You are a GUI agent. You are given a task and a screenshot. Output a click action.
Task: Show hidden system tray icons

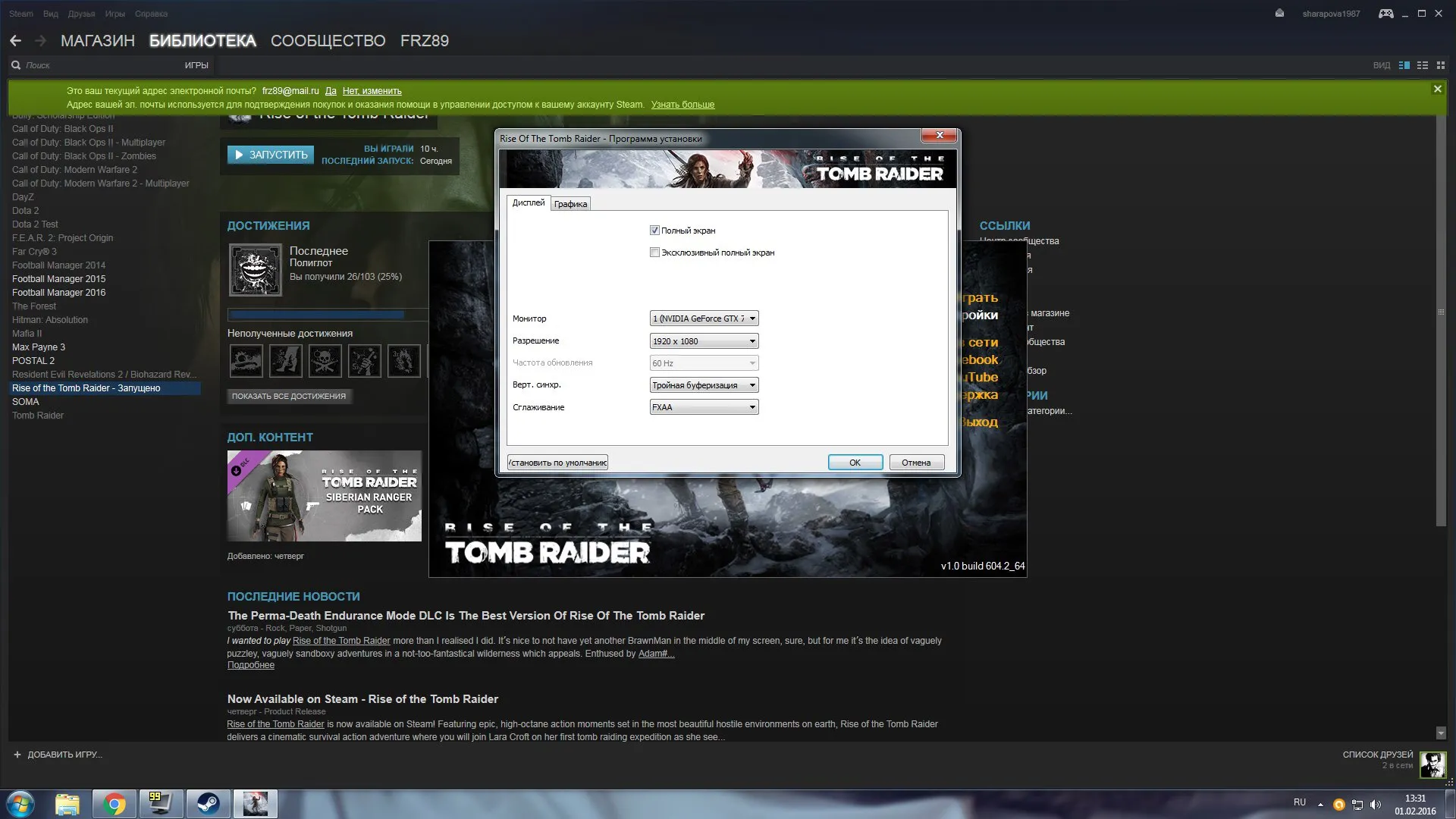pos(1320,805)
